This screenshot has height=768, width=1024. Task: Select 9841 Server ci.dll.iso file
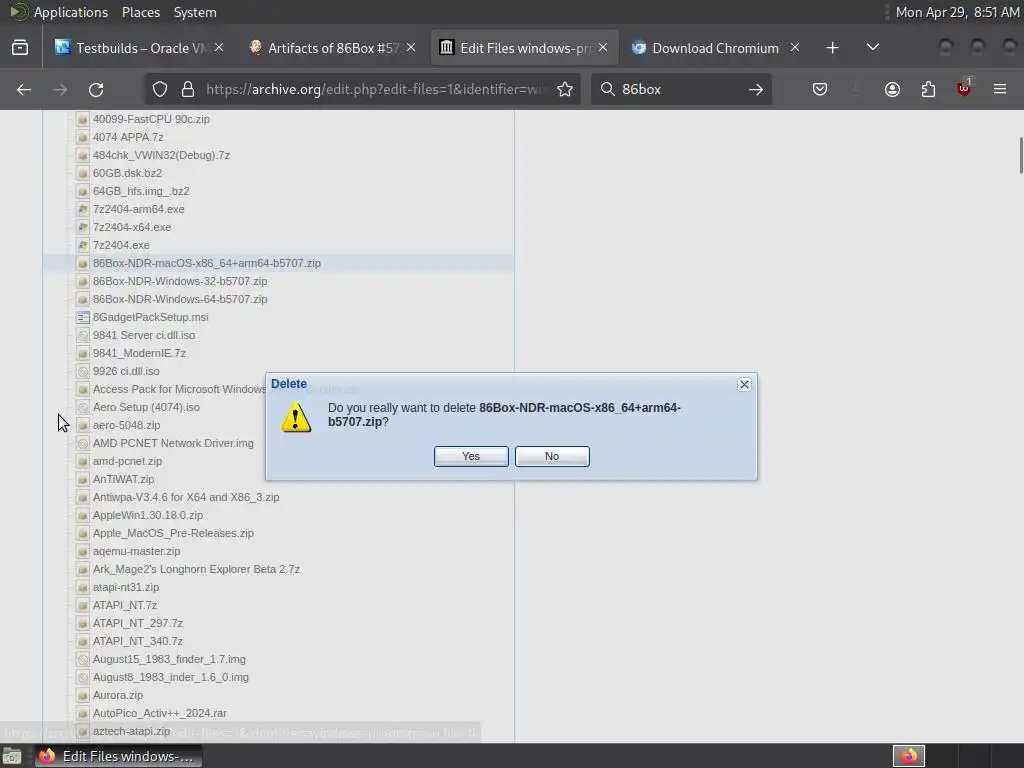[x=144, y=335]
